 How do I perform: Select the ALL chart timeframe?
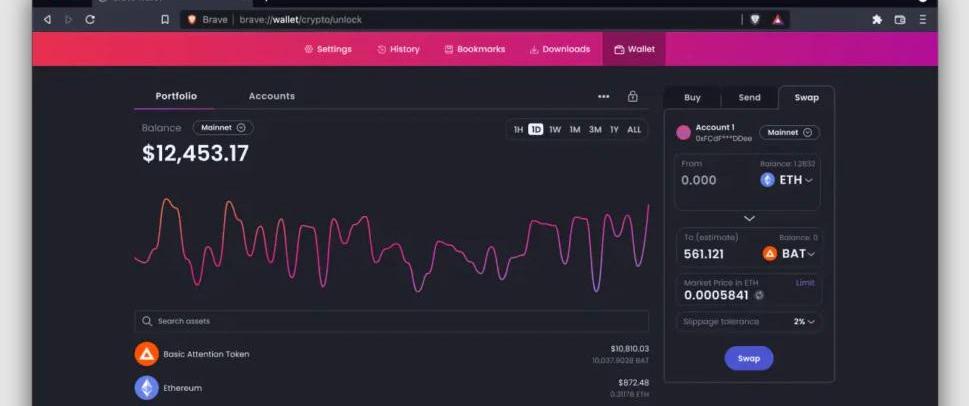(634, 130)
